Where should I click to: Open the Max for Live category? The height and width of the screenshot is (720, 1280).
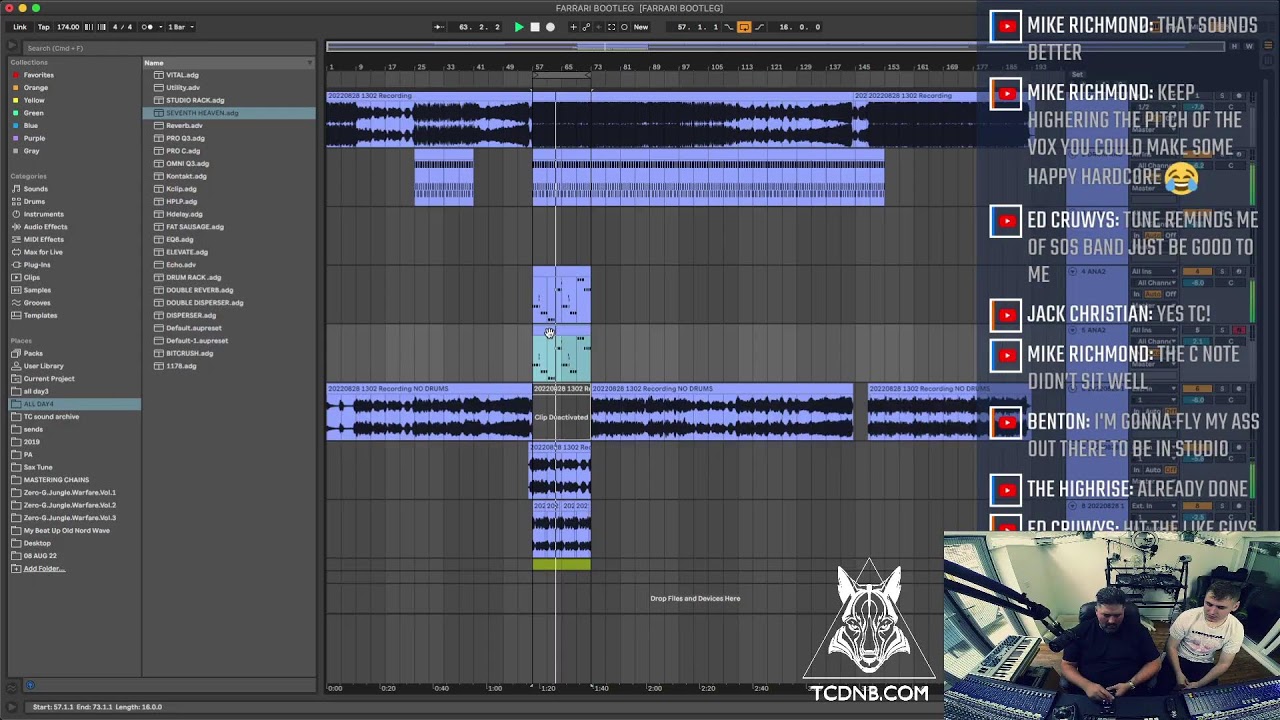tap(43, 252)
